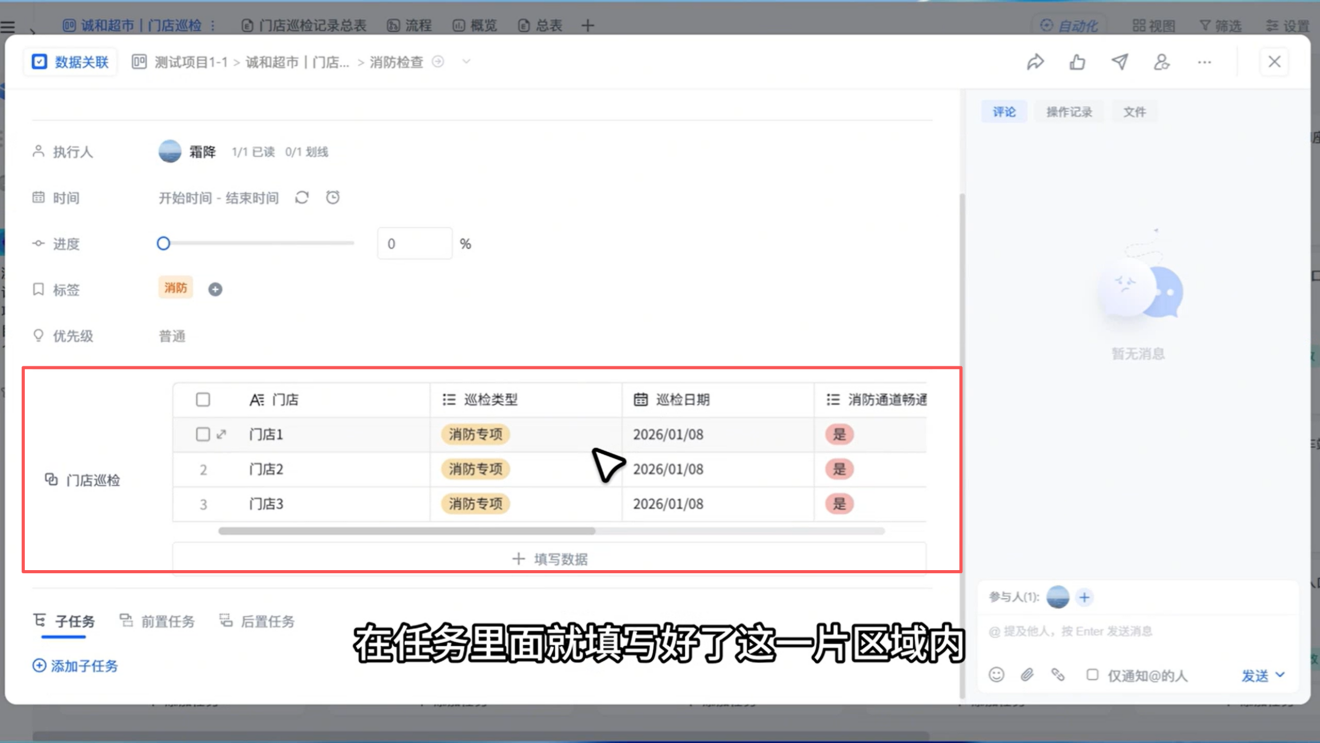The height and width of the screenshot is (743, 1320).
Task: Click the alarm reminder clock icon
Action: click(333, 198)
